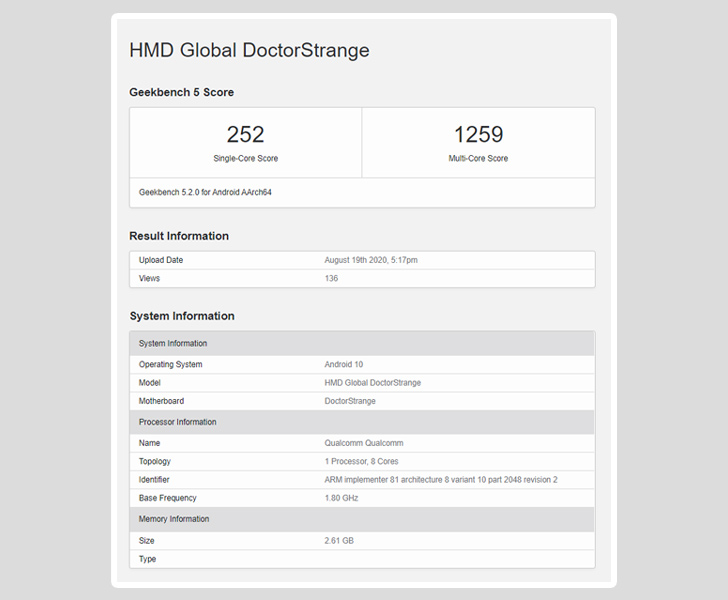728x600 pixels.
Task: Select the Motherboard value DoctorStrange
Action: (x=350, y=401)
